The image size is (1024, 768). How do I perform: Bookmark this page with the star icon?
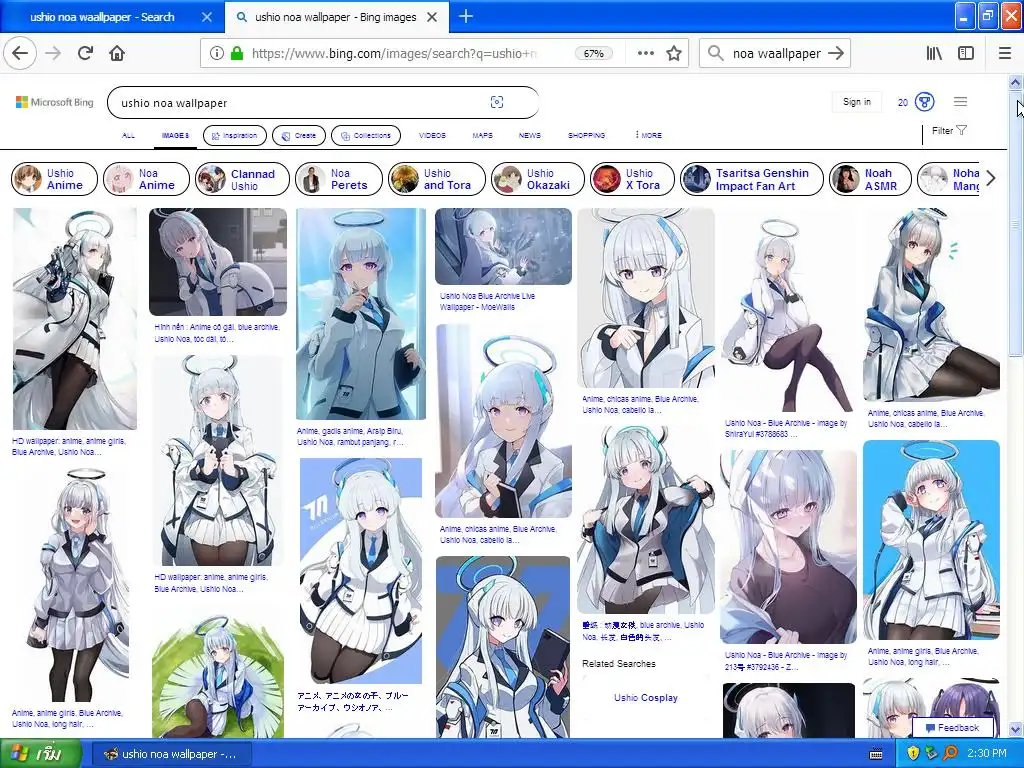[x=674, y=53]
